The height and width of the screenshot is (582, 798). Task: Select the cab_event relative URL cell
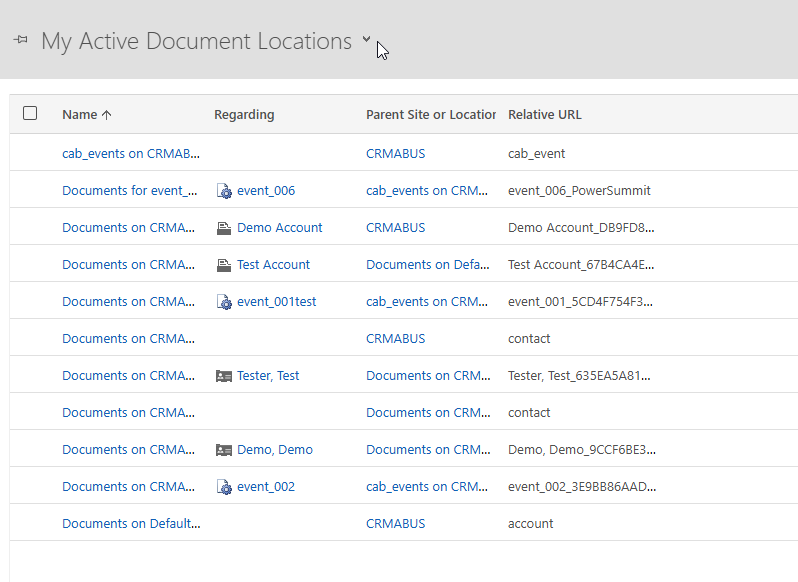coord(536,154)
